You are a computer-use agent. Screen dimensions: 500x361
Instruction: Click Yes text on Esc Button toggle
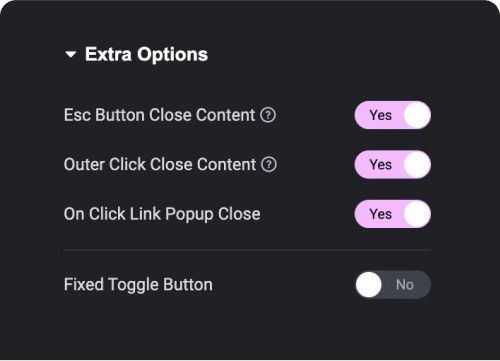point(380,115)
